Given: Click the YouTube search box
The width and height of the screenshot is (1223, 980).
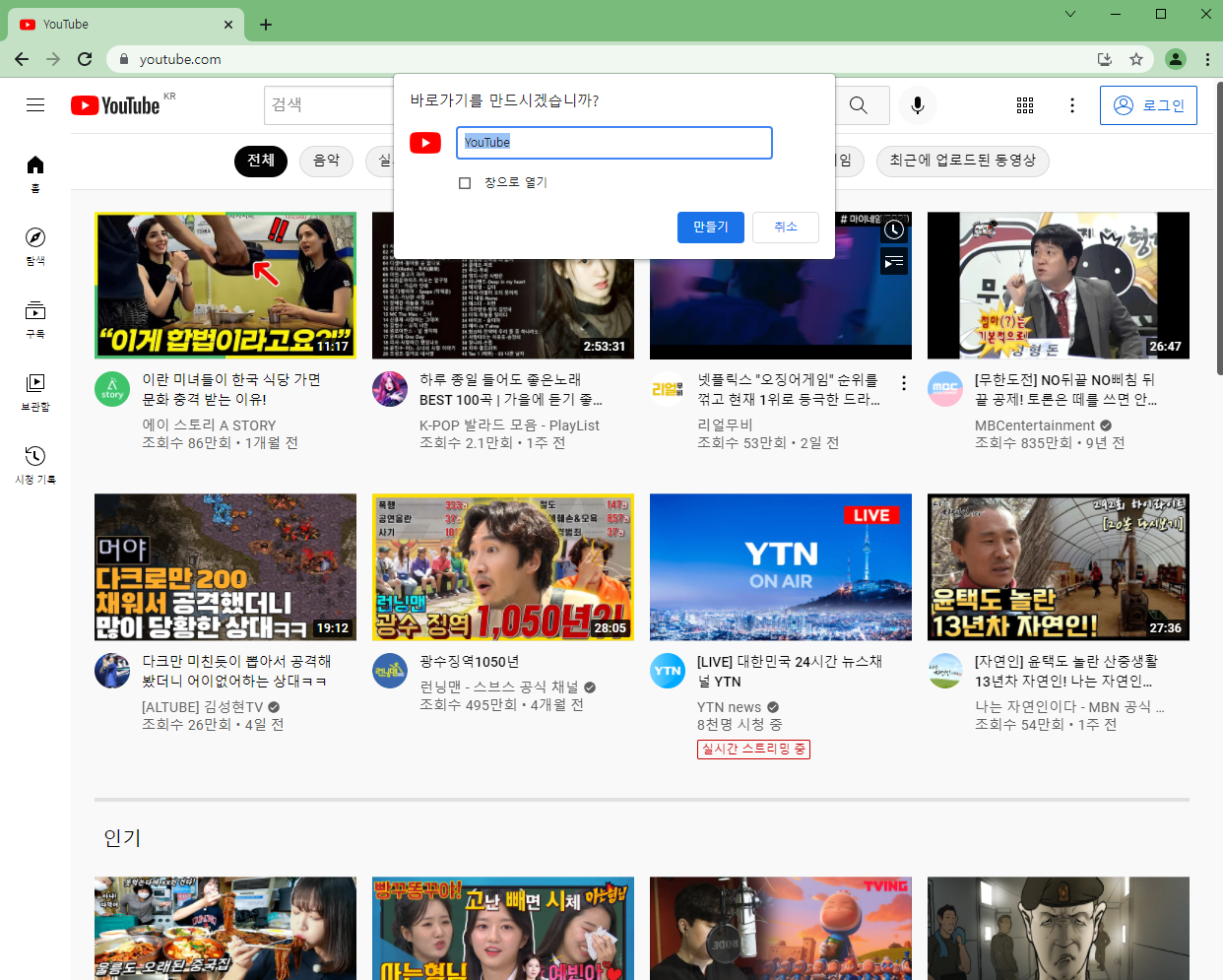Looking at the screenshot, I should (x=328, y=105).
